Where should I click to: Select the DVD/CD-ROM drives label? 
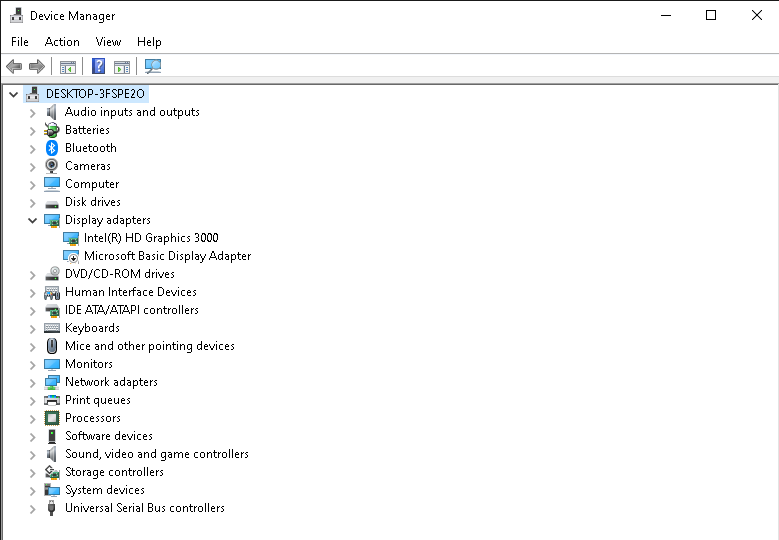tap(120, 274)
